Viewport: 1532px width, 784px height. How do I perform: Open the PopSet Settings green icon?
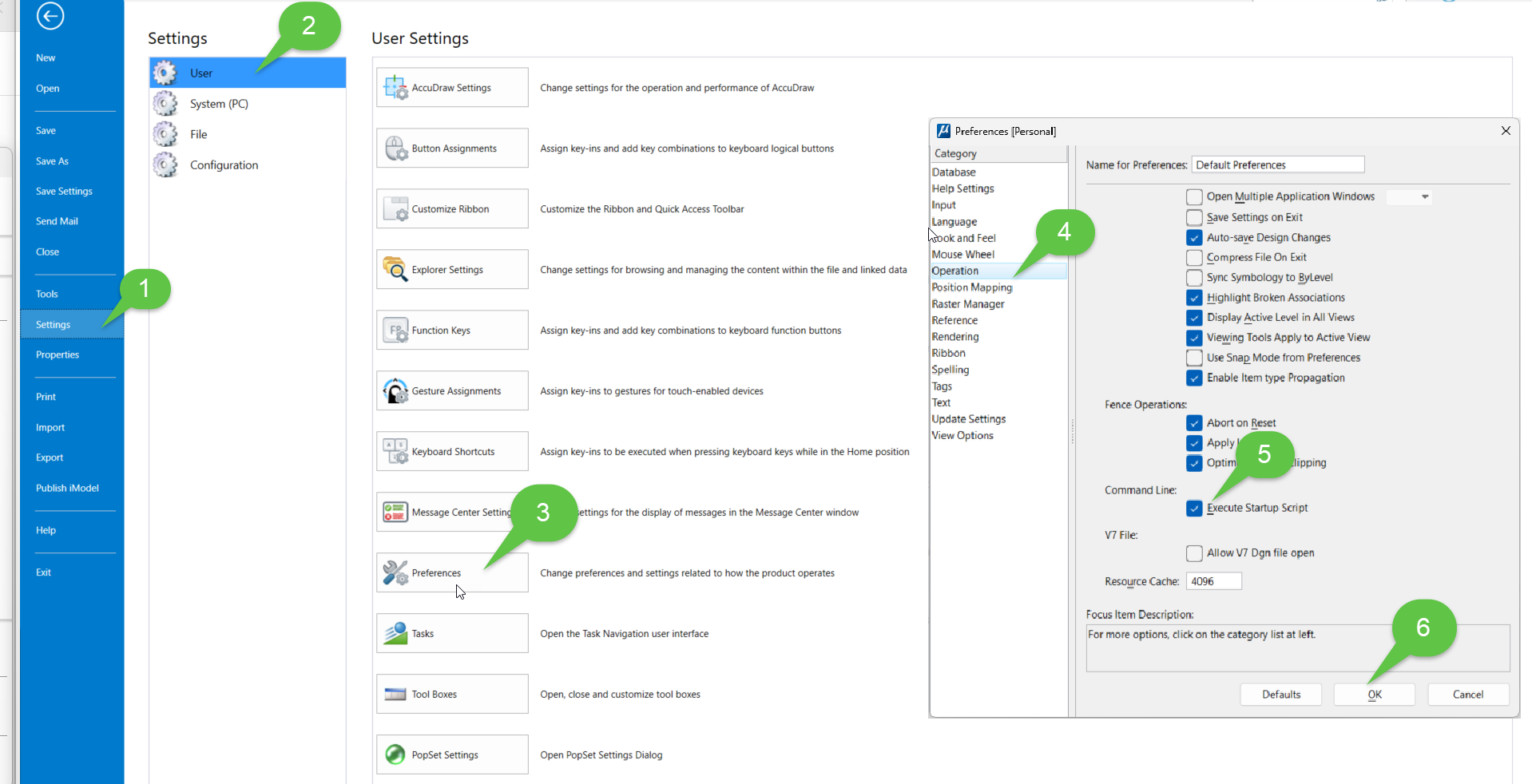click(395, 754)
